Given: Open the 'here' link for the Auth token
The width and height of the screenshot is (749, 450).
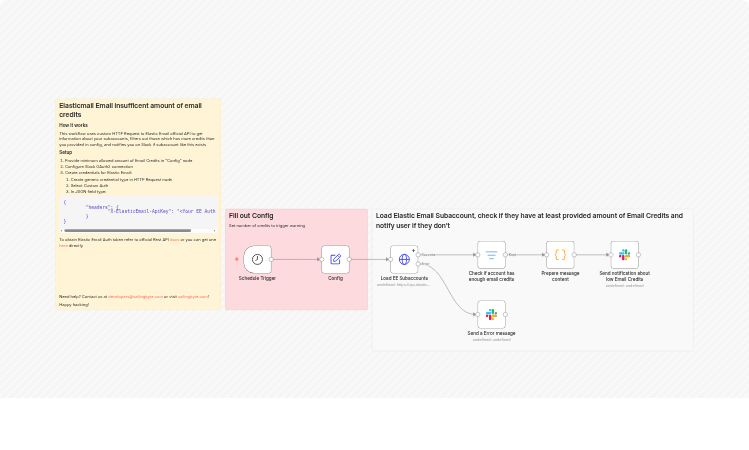Looking at the screenshot, I should pos(63,246).
